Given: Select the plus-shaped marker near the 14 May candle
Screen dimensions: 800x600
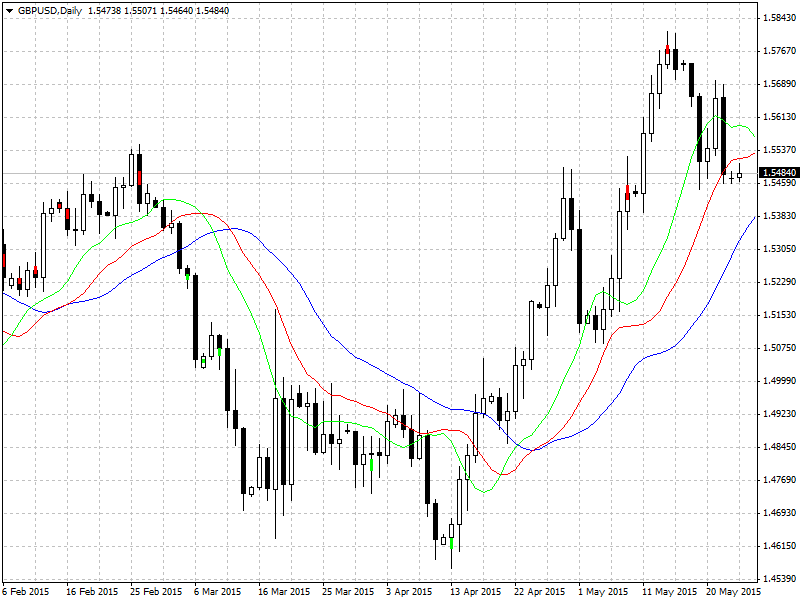Looking at the screenshot, I should (683, 63).
